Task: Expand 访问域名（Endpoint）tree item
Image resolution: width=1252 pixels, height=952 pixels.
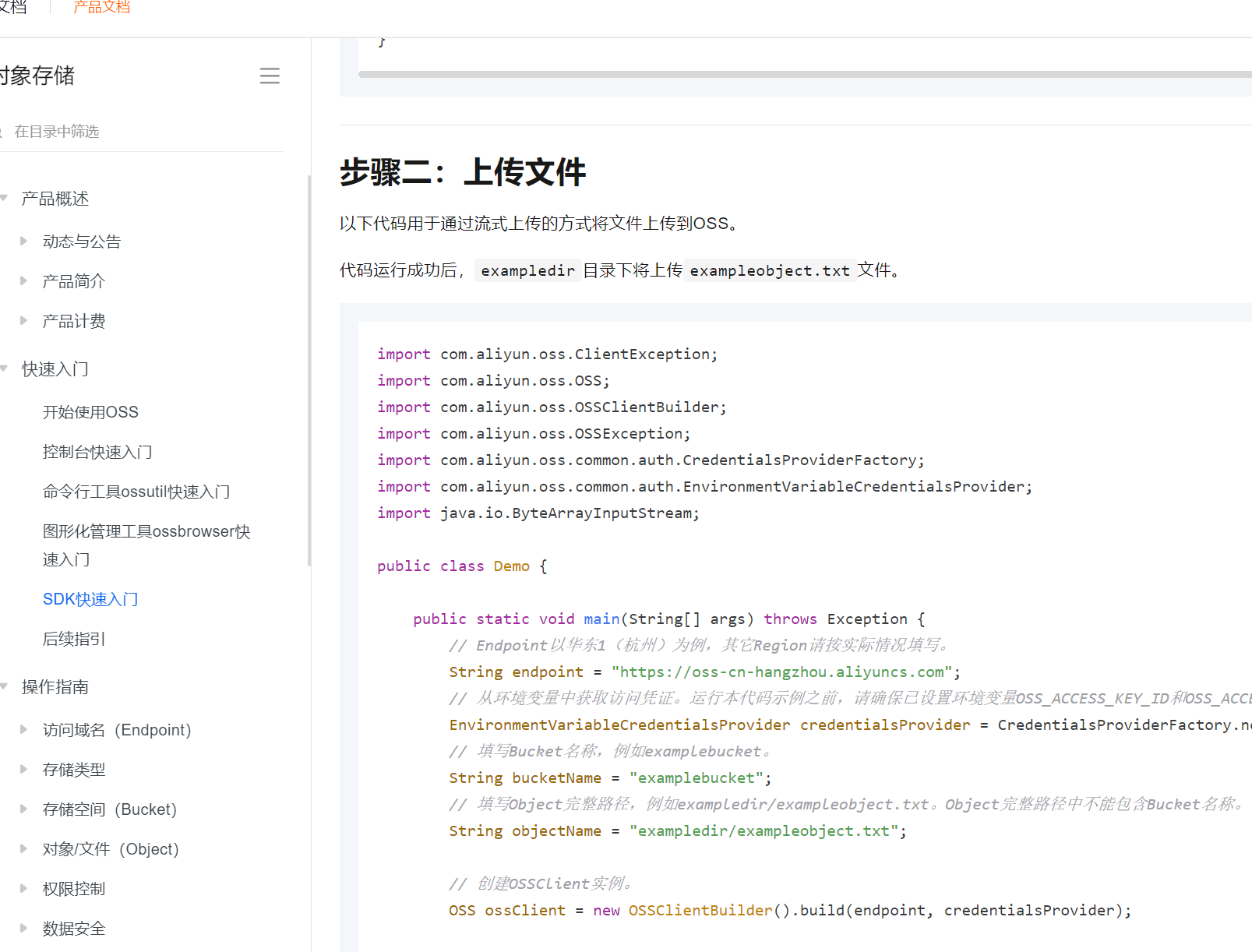Action: (23, 729)
